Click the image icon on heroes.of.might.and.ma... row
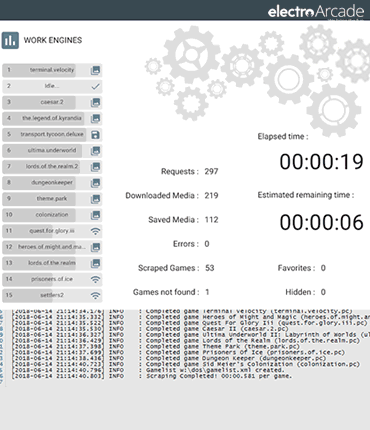370x430 pixels. 95,247
